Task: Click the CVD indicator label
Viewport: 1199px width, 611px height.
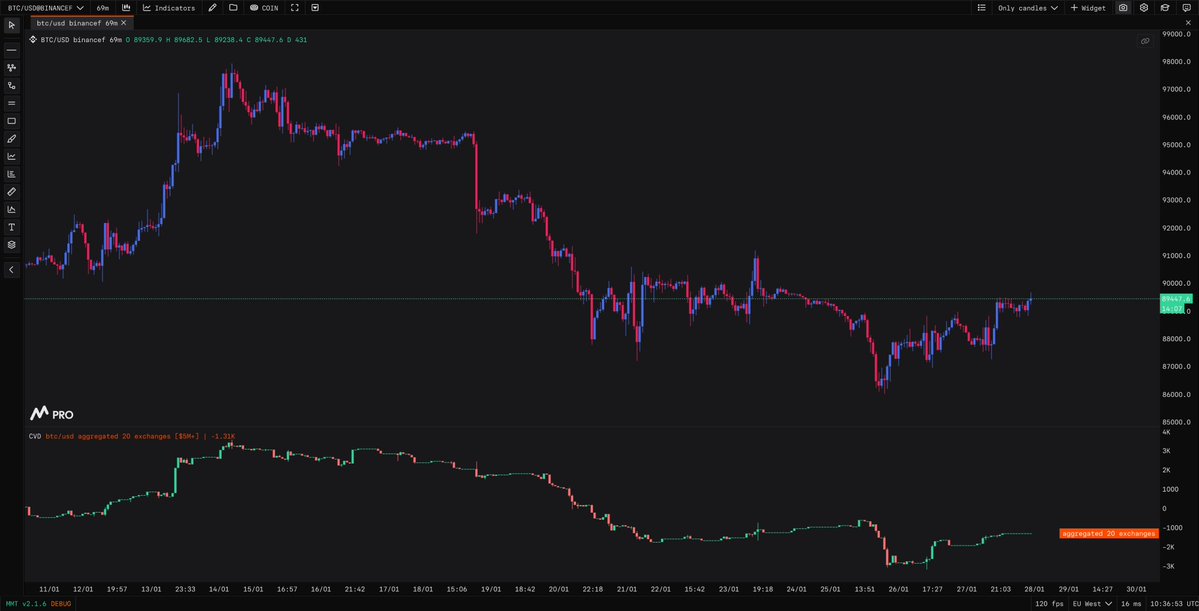Action: (x=34, y=436)
